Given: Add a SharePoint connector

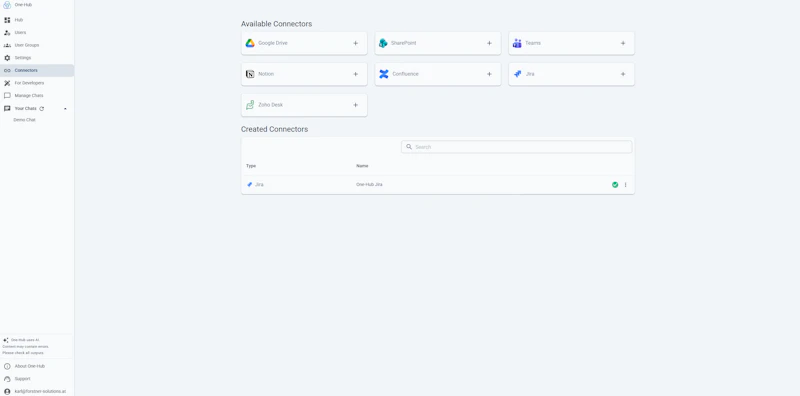Looking at the screenshot, I should [489, 43].
